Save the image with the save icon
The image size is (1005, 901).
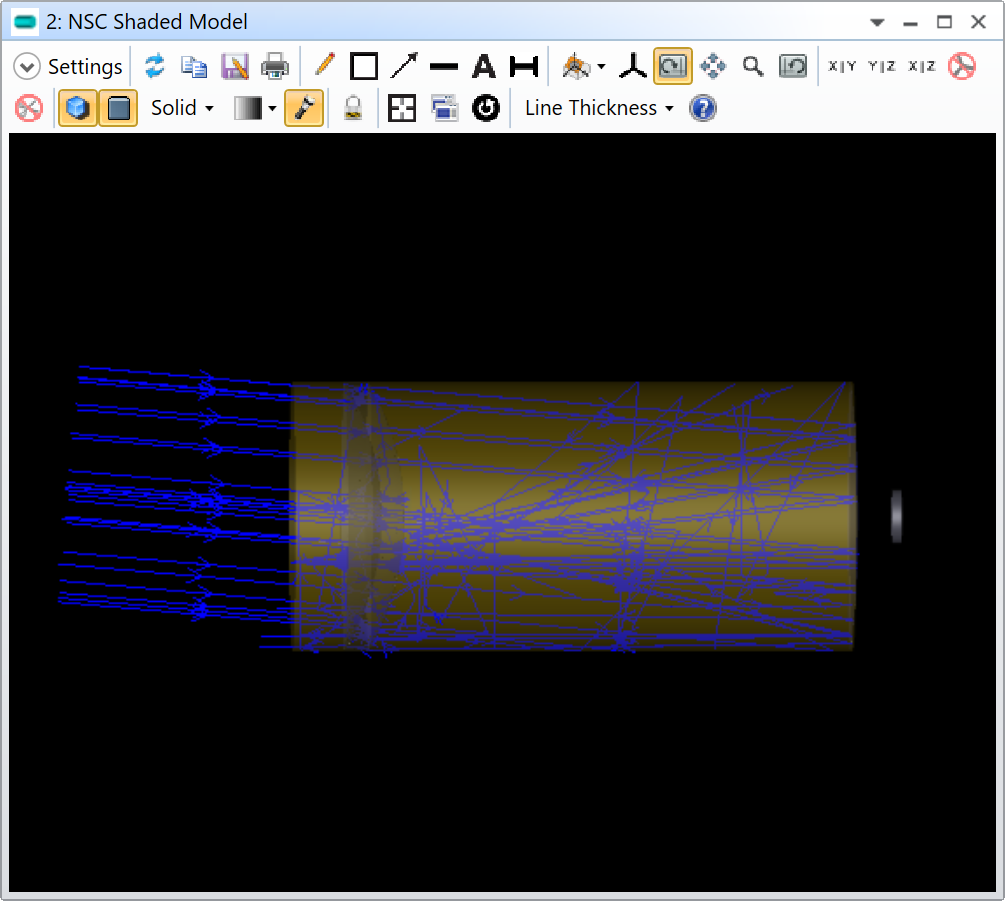point(235,67)
